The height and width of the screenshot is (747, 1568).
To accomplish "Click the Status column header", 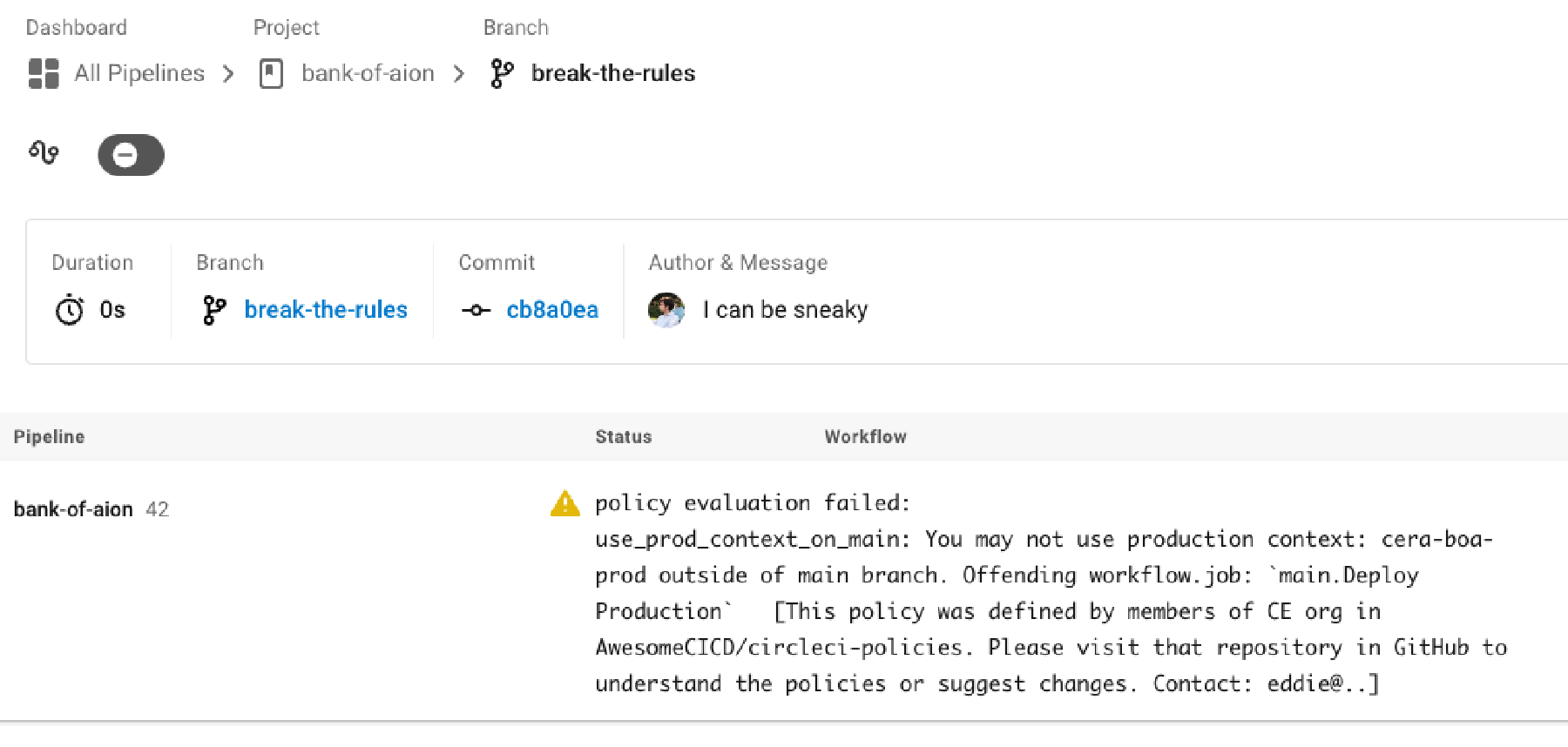I will coord(623,436).
